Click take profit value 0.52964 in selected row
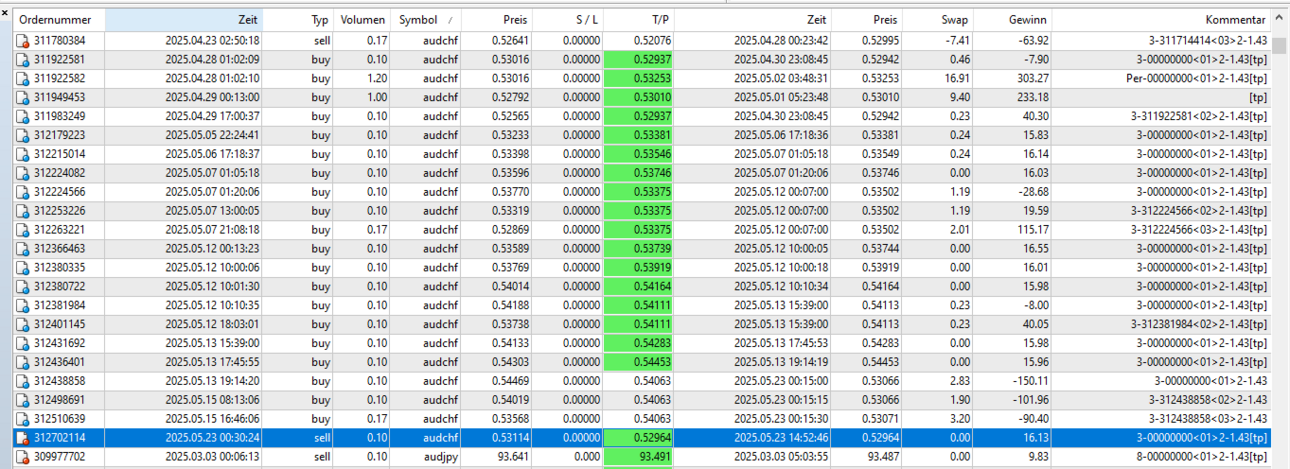The width and height of the screenshot is (1290, 469). tap(651, 438)
